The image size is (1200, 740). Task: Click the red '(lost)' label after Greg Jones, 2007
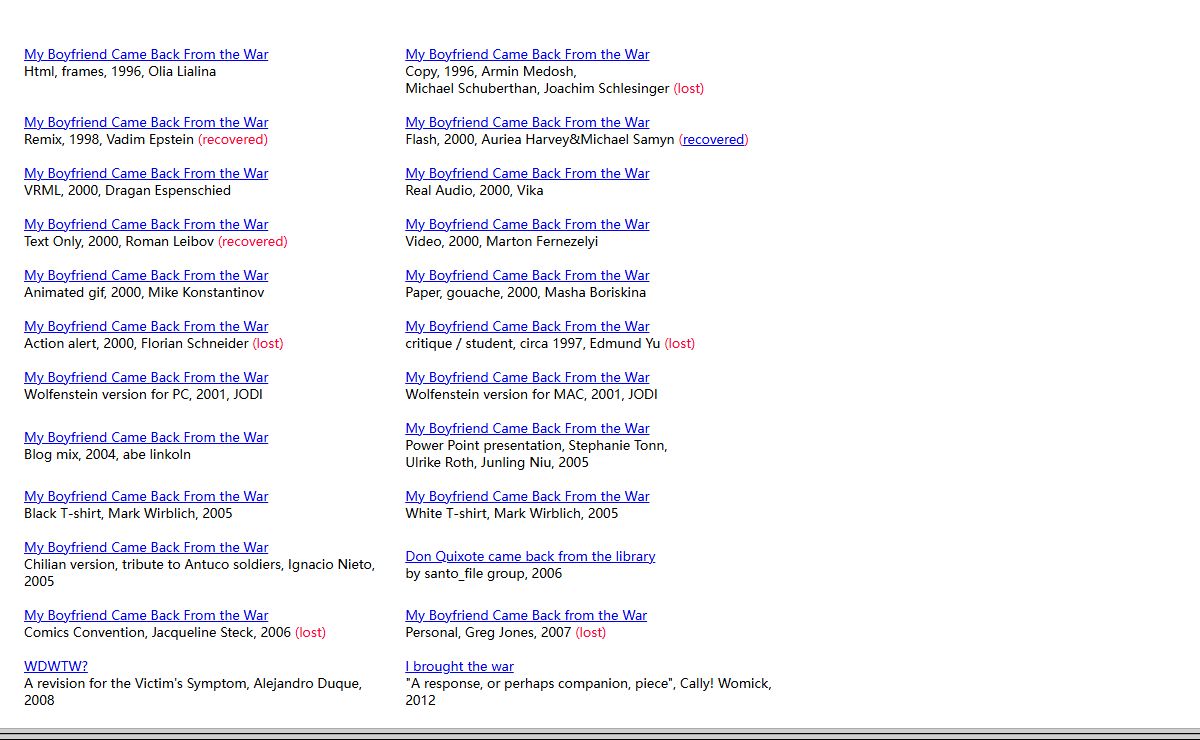[591, 632]
